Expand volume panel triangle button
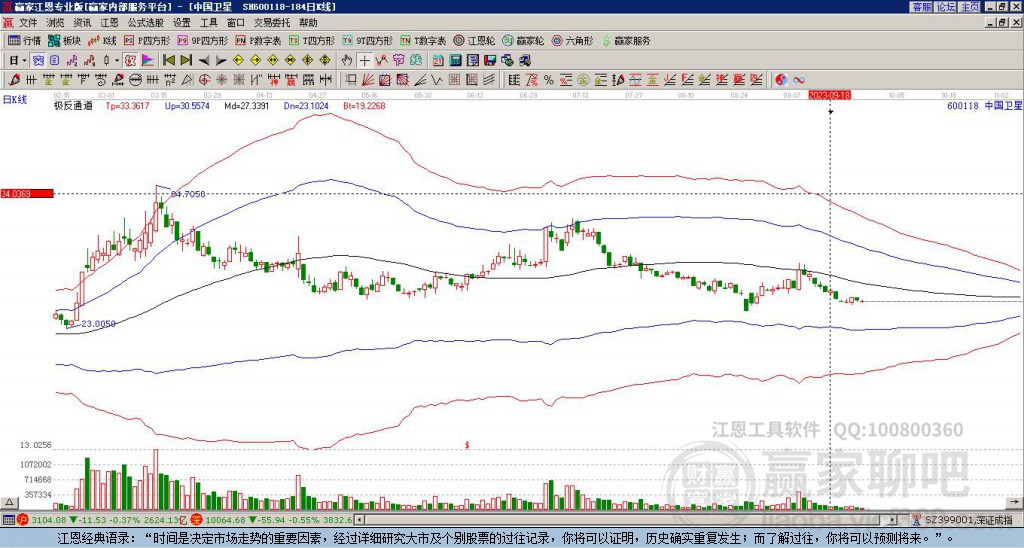 [9, 502]
